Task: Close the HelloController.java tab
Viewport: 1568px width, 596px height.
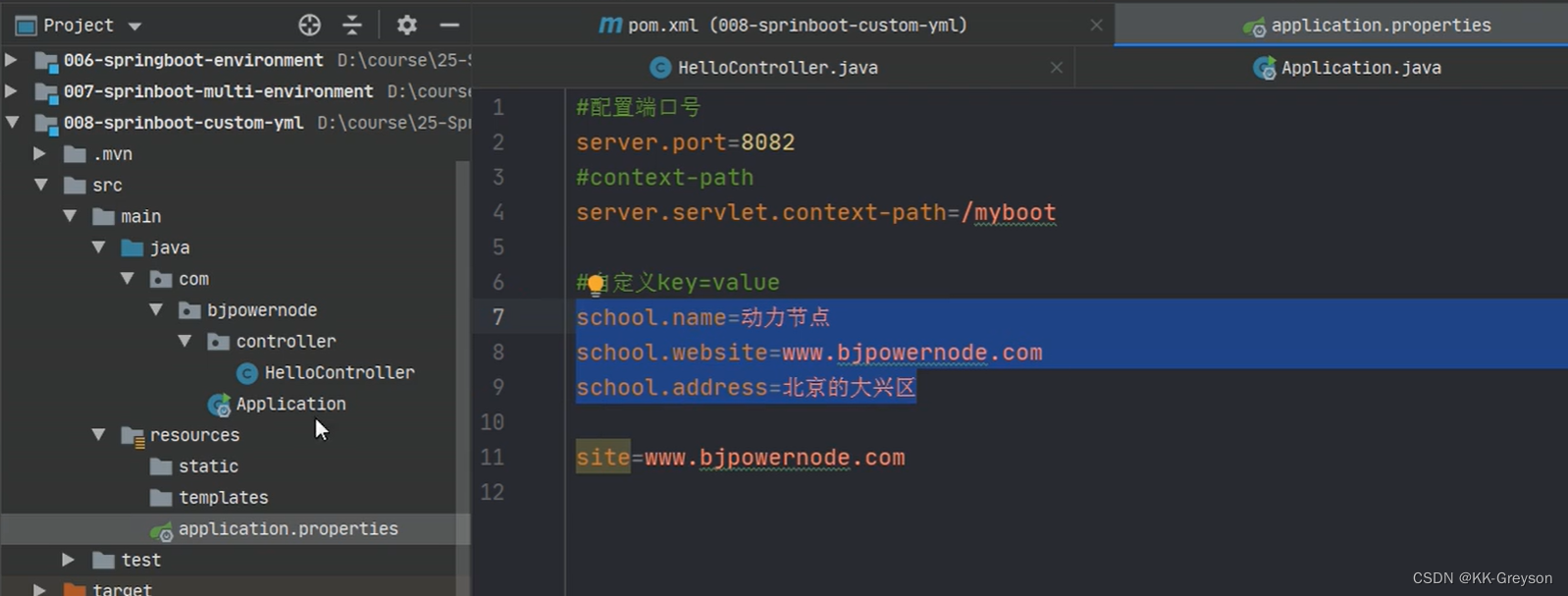Action: [x=1056, y=68]
